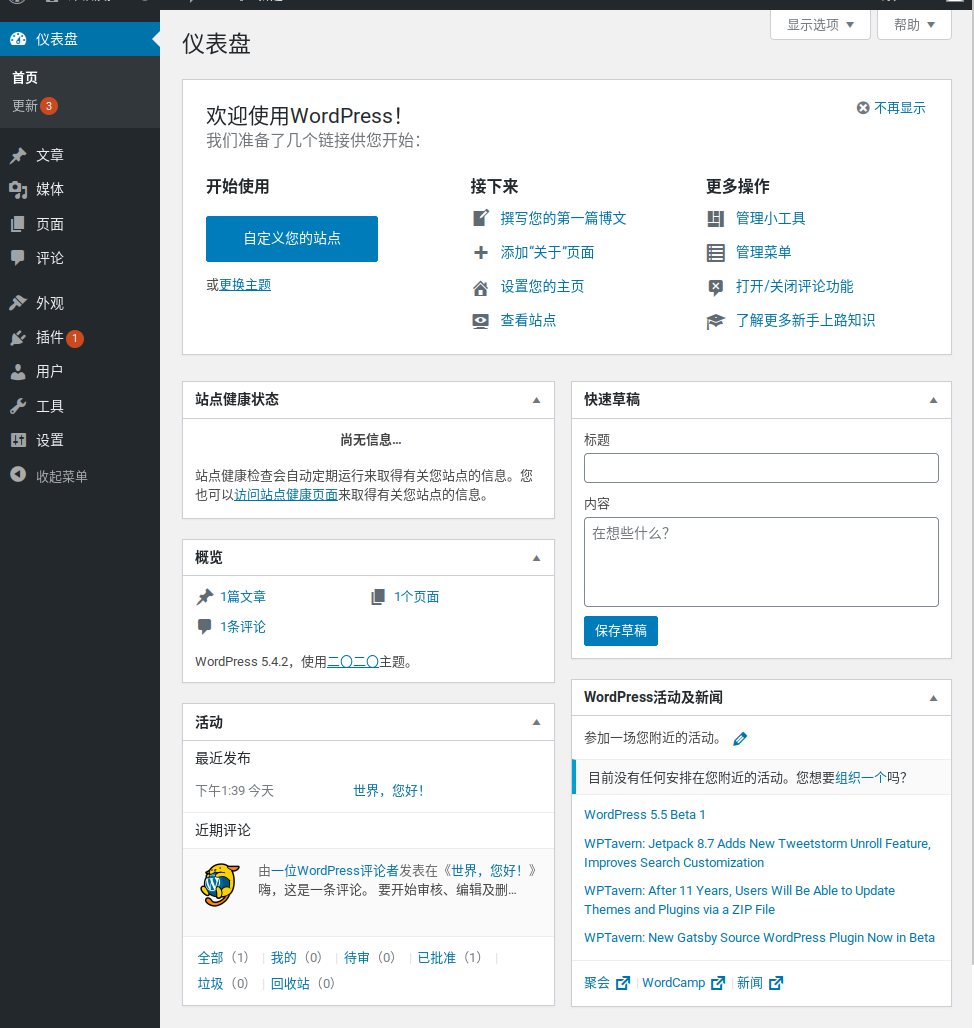974x1028 pixels.
Task: Open the Jetpack 8.7 Tweetstorm news link
Action: (757, 853)
